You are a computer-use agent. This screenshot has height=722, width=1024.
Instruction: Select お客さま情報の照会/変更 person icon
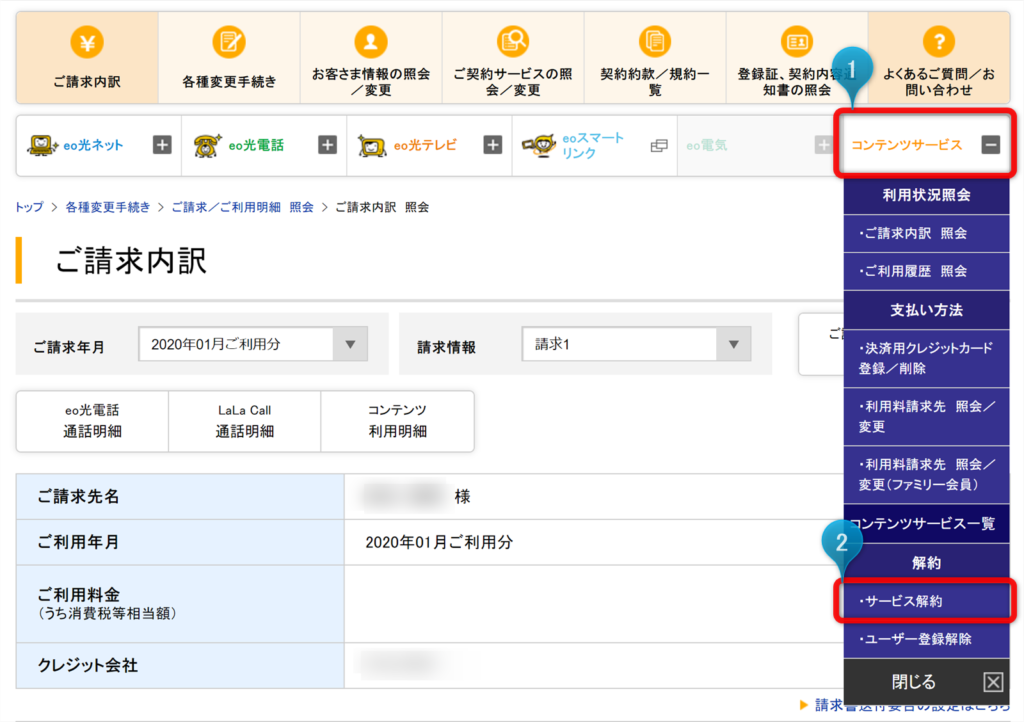click(x=371, y=43)
